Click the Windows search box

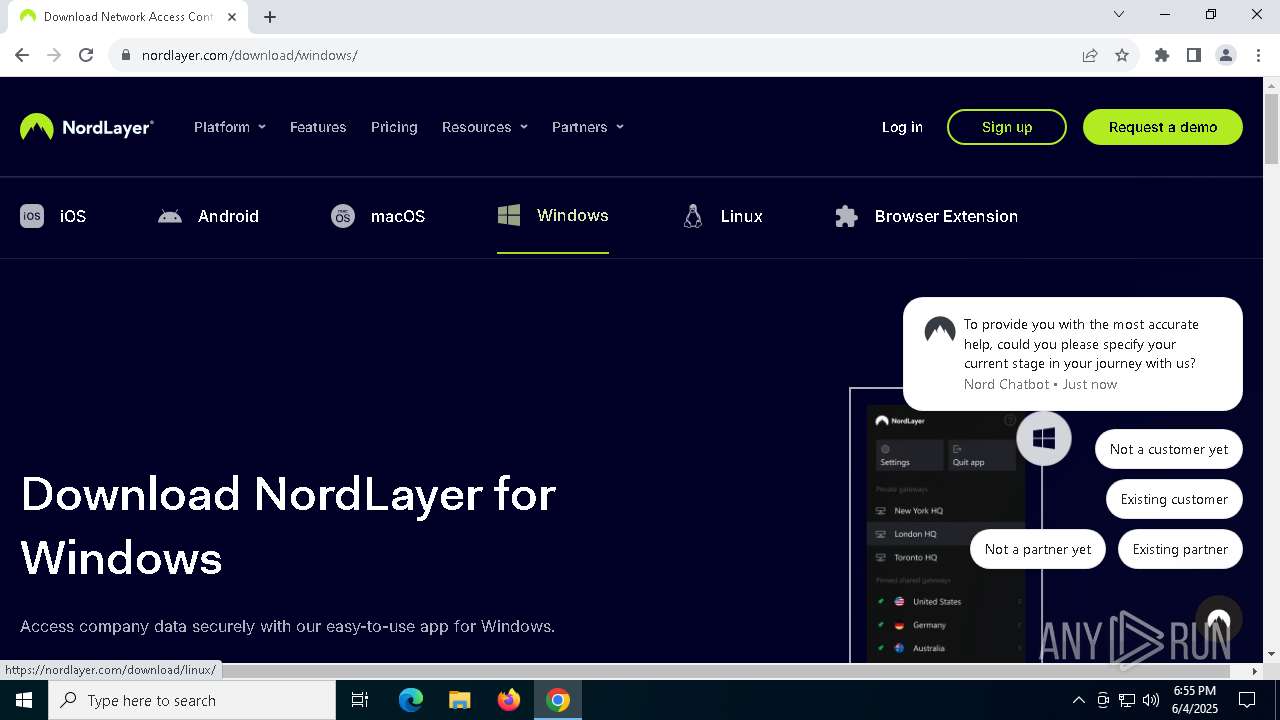[192, 700]
